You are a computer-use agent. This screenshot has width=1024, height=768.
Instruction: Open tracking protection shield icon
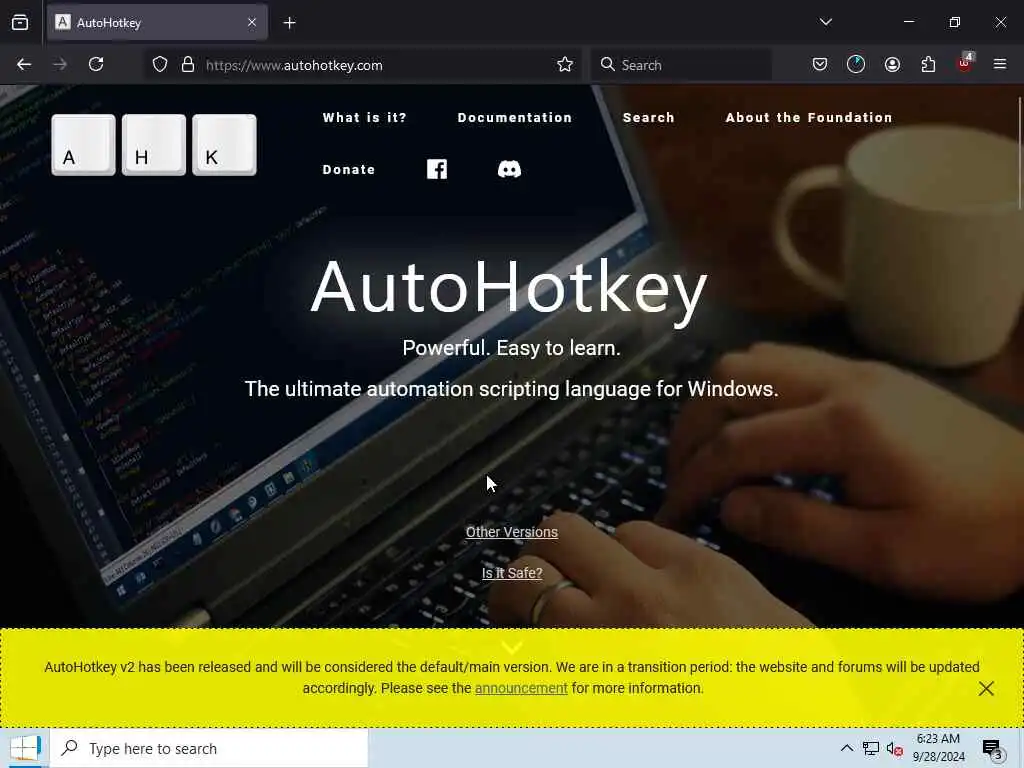coord(160,65)
